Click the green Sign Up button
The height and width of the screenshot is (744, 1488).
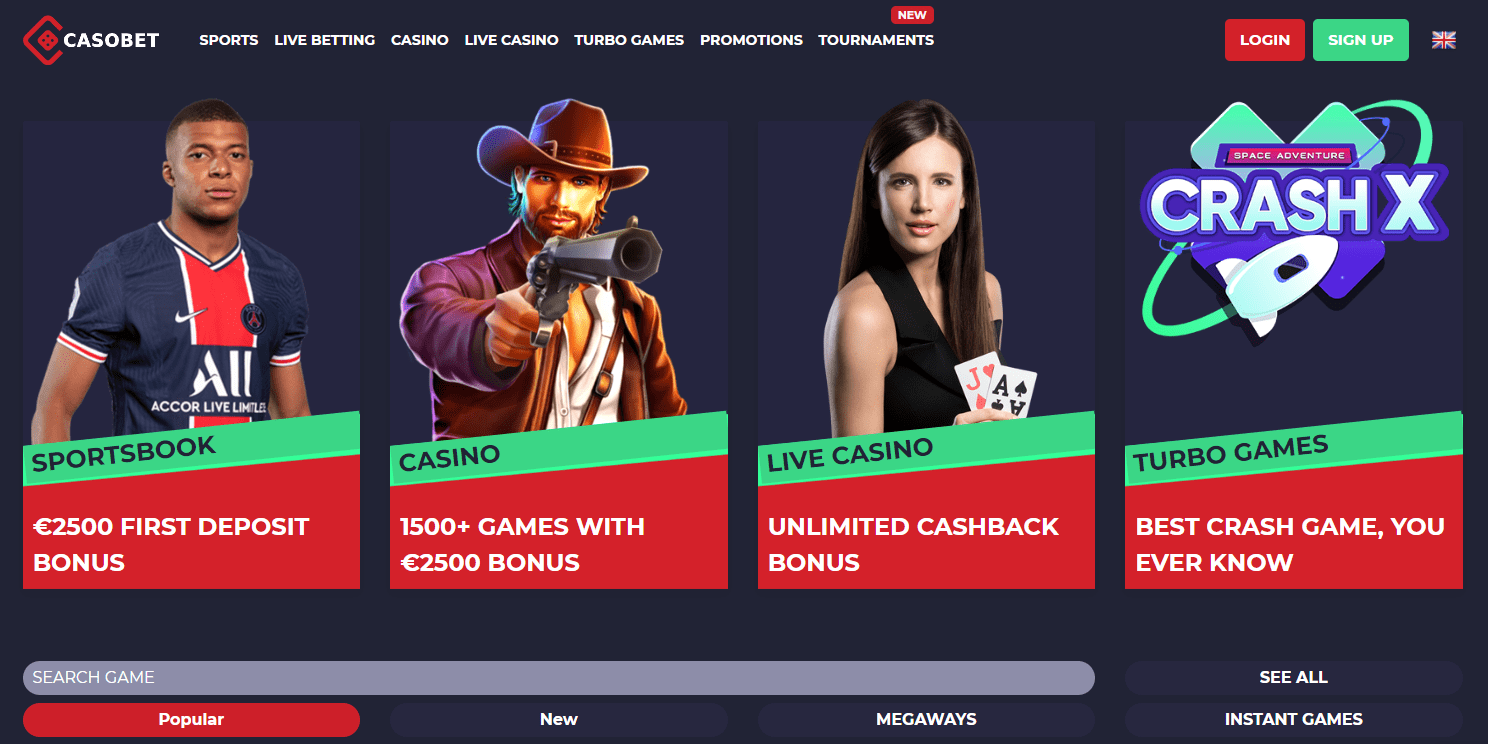click(1361, 40)
